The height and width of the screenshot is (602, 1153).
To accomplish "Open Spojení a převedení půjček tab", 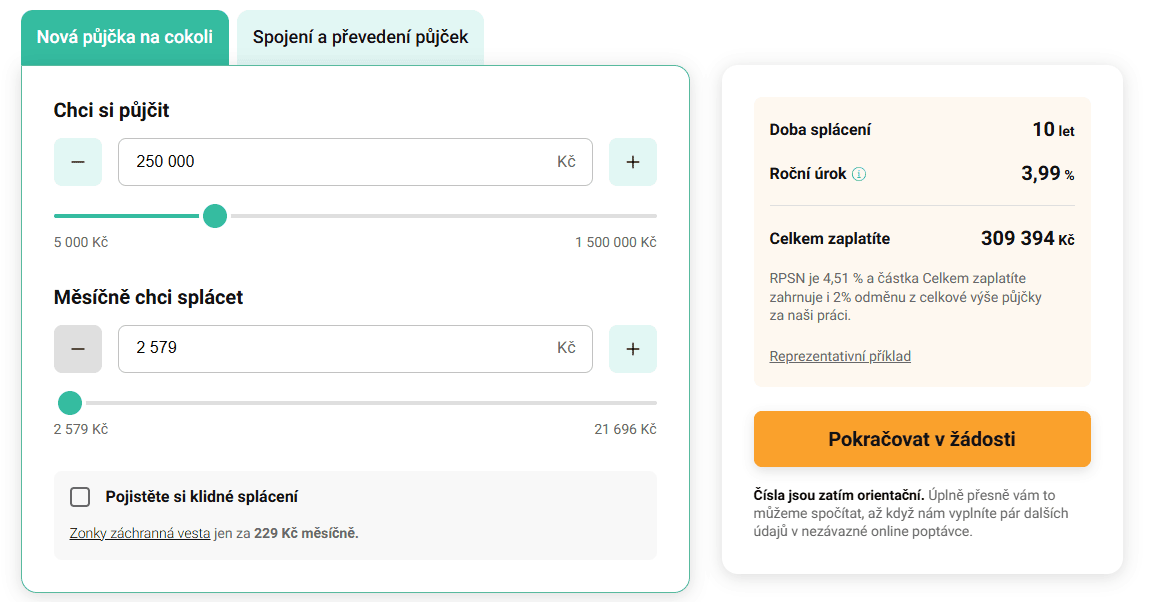I will 360,38.
